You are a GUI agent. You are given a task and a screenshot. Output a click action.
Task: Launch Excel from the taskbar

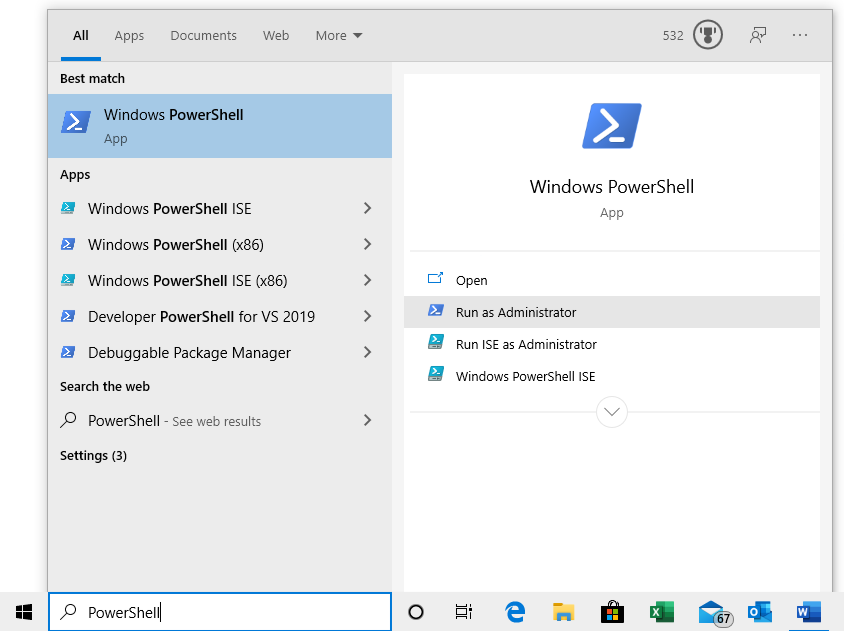661,612
